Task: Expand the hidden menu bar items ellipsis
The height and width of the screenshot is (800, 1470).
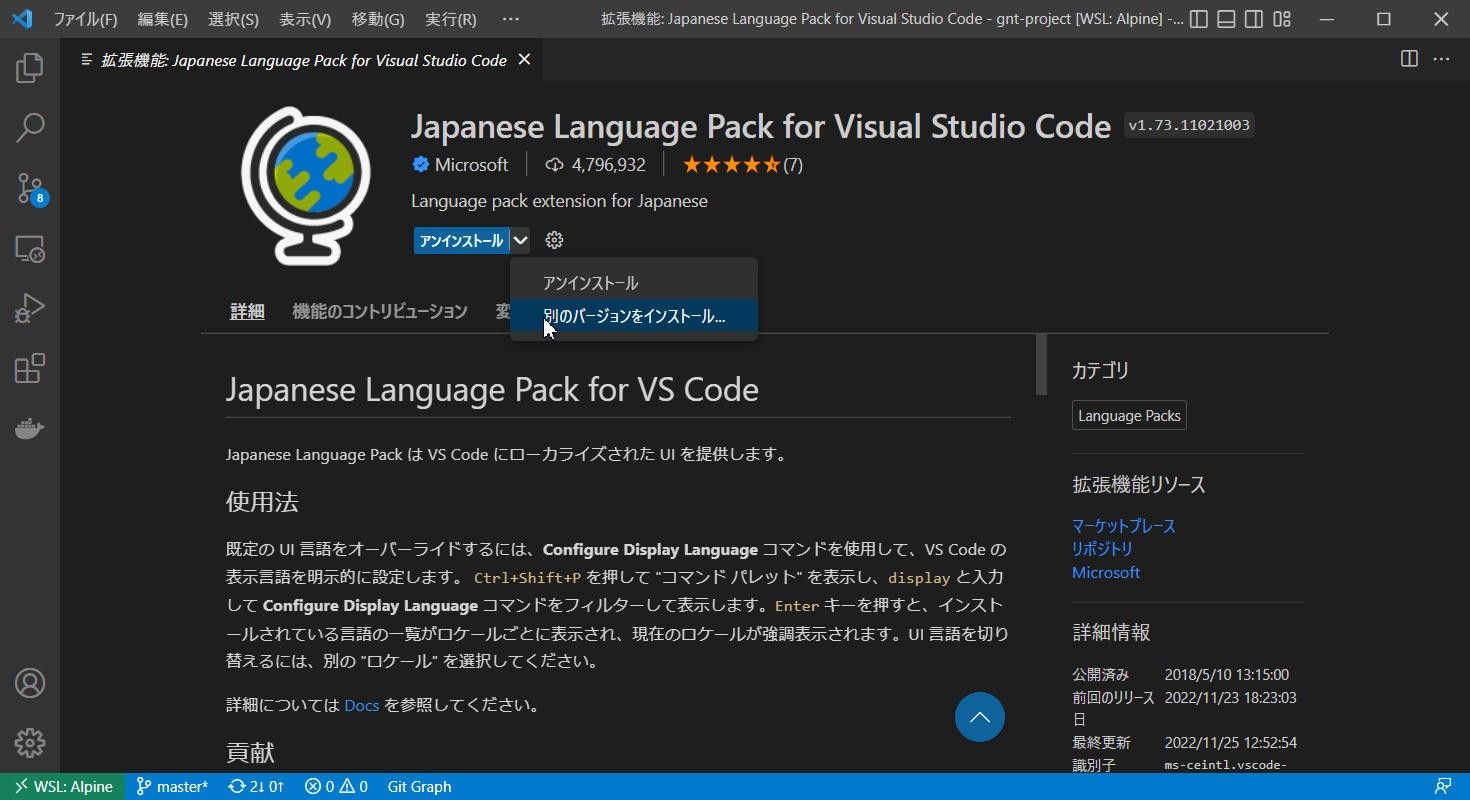Action: click(510, 19)
